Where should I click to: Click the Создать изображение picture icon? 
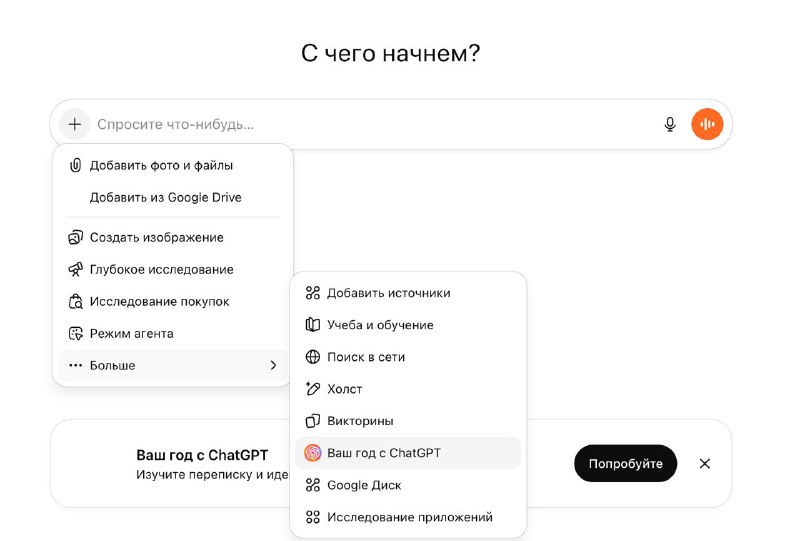click(x=76, y=237)
